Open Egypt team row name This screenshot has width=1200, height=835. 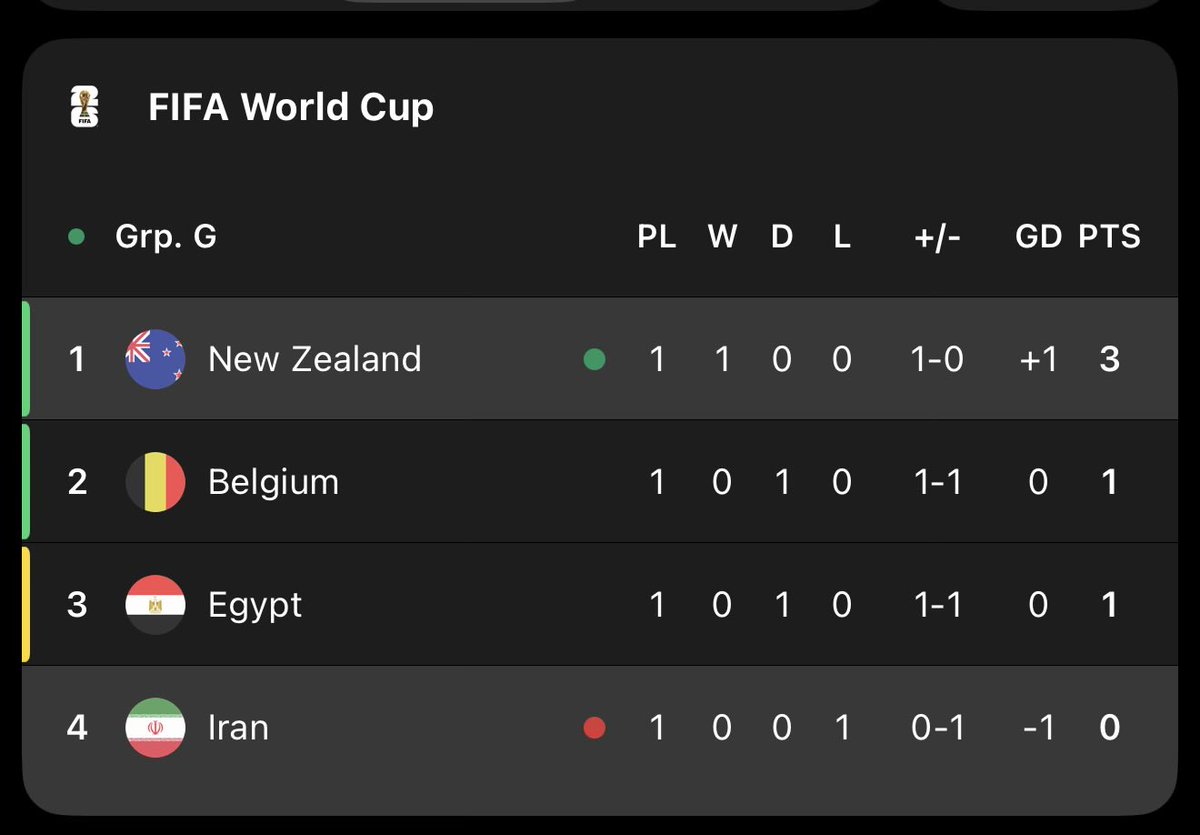(255, 605)
